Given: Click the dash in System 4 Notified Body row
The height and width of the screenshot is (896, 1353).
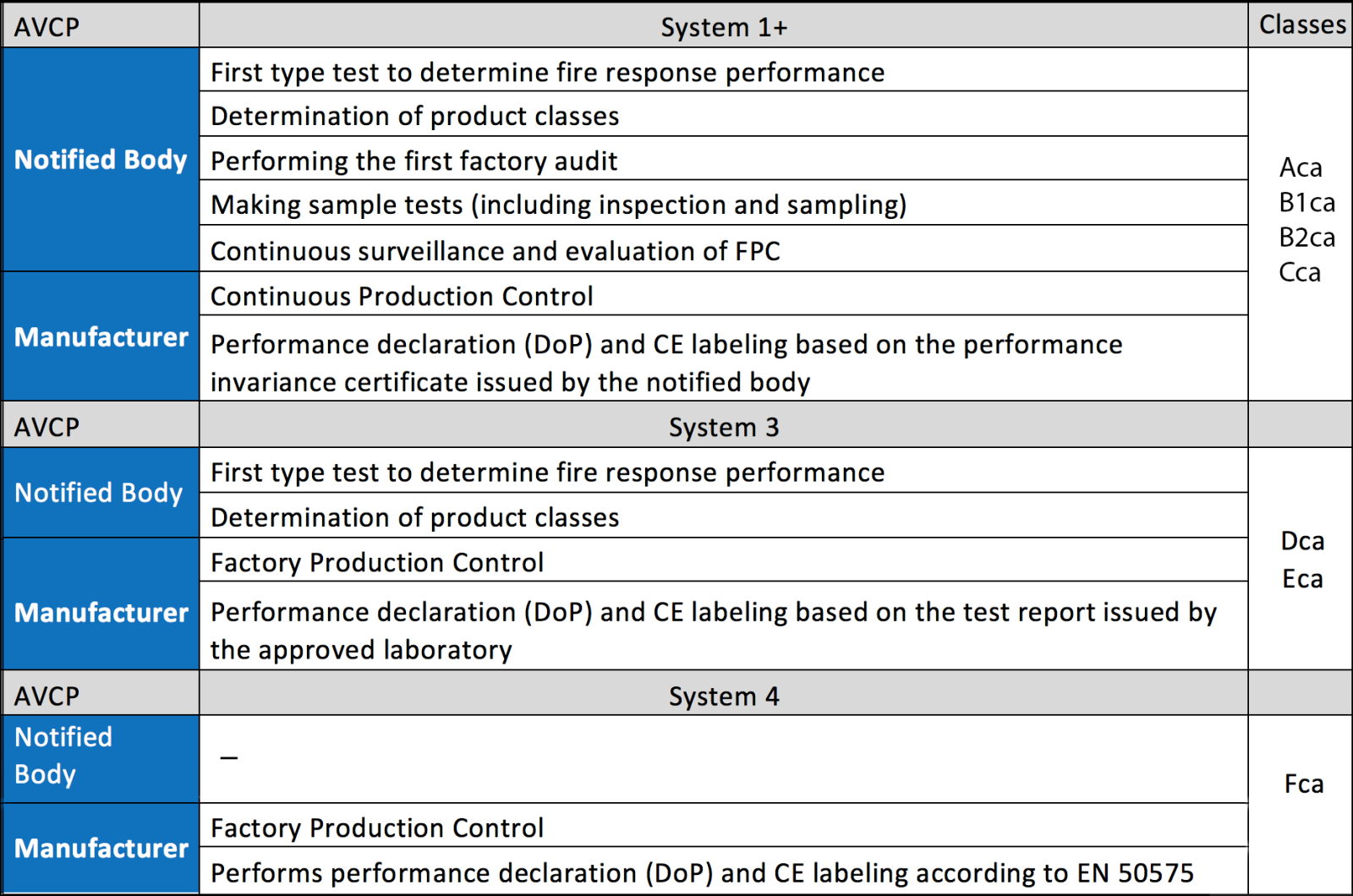Looking at the screenshot, I should (x=229, y=757).
